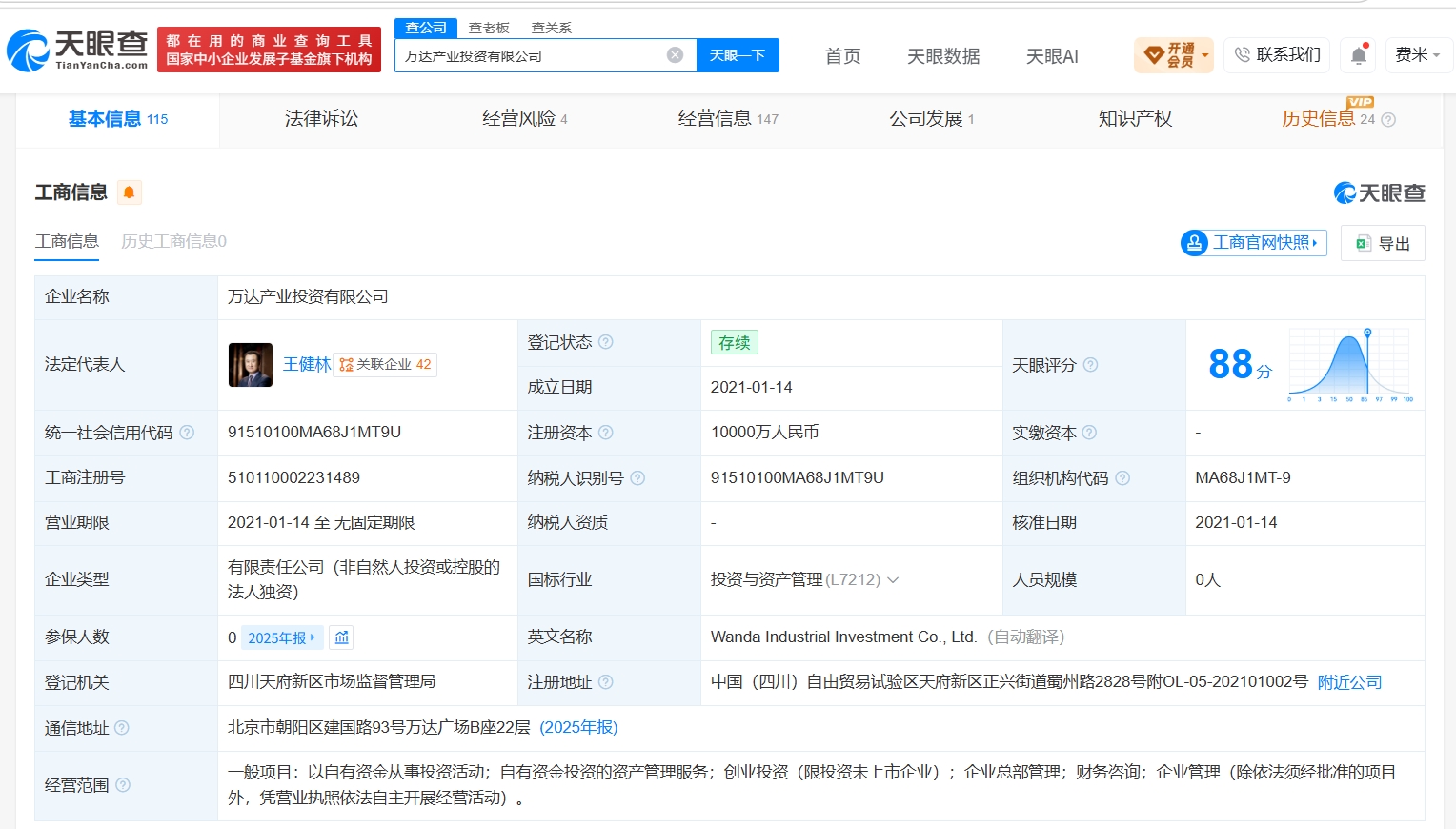Open the notification bell
The image size is (1456, 829).
click(1359, 55)
